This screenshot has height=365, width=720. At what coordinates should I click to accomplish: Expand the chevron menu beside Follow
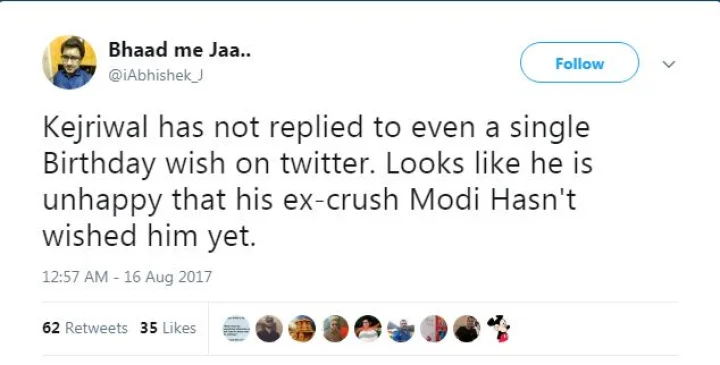669,64
